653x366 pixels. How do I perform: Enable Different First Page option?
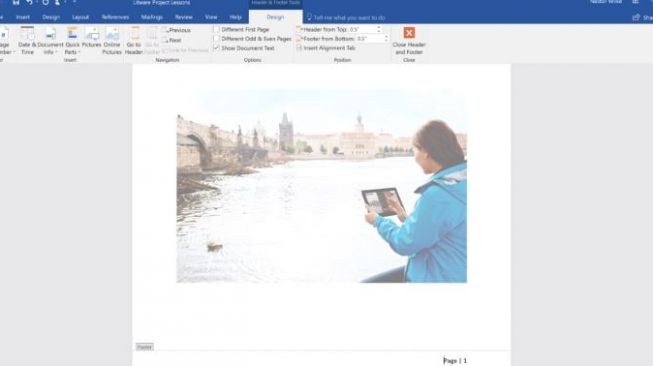(242, 30)
